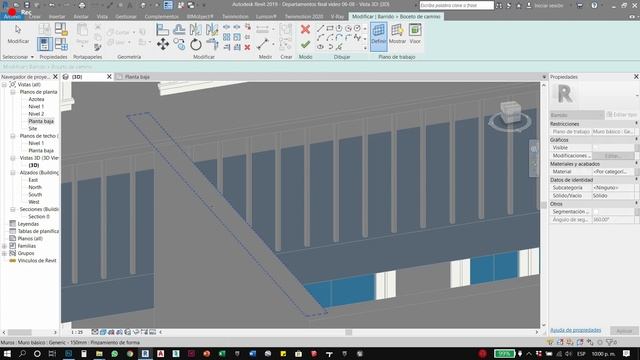
Task: Close the Navegador de proyectos panel
Action: (x=56, y=76)
